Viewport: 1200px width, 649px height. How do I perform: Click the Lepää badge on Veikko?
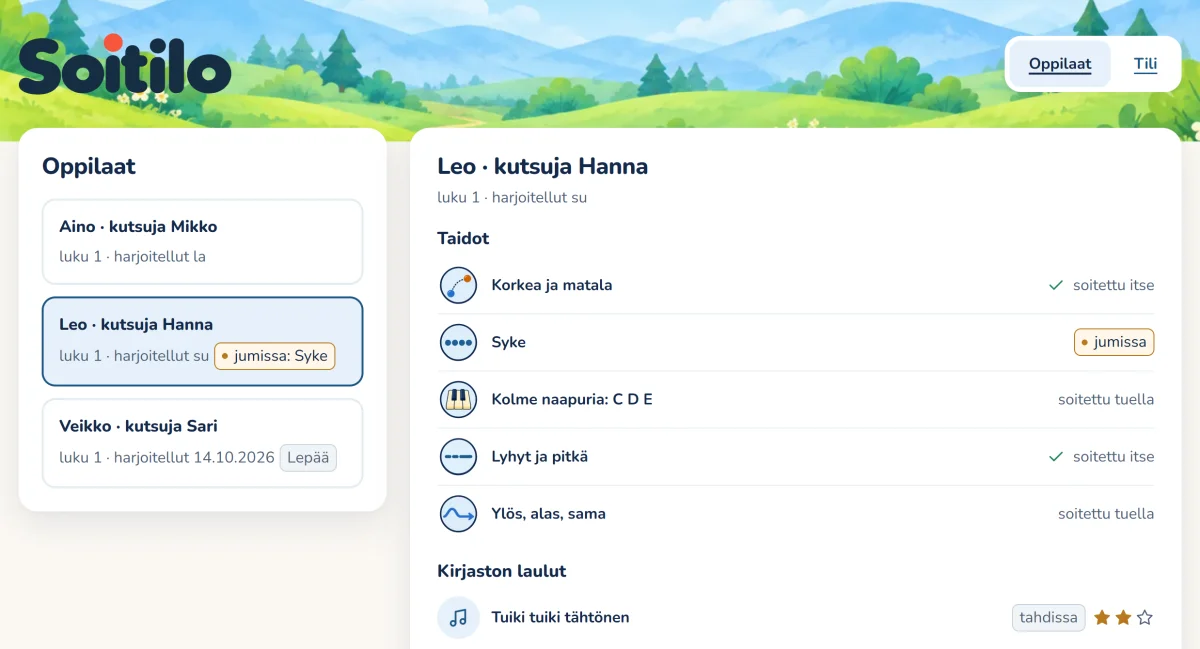[308, 458]
